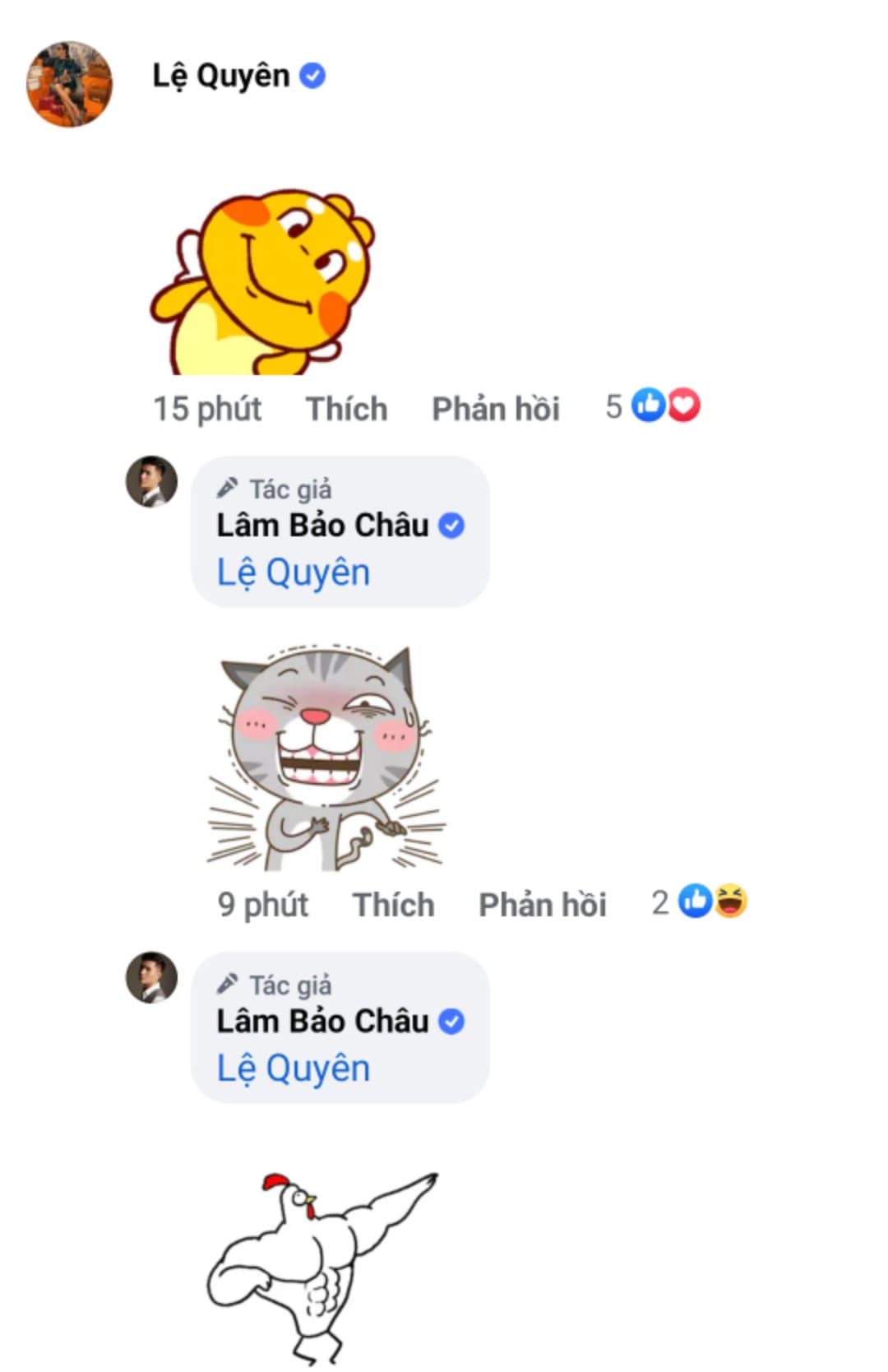Screen dimensions: 888x1372
Task: Reply to the 15 phút comment
Action: coord(496,409)
